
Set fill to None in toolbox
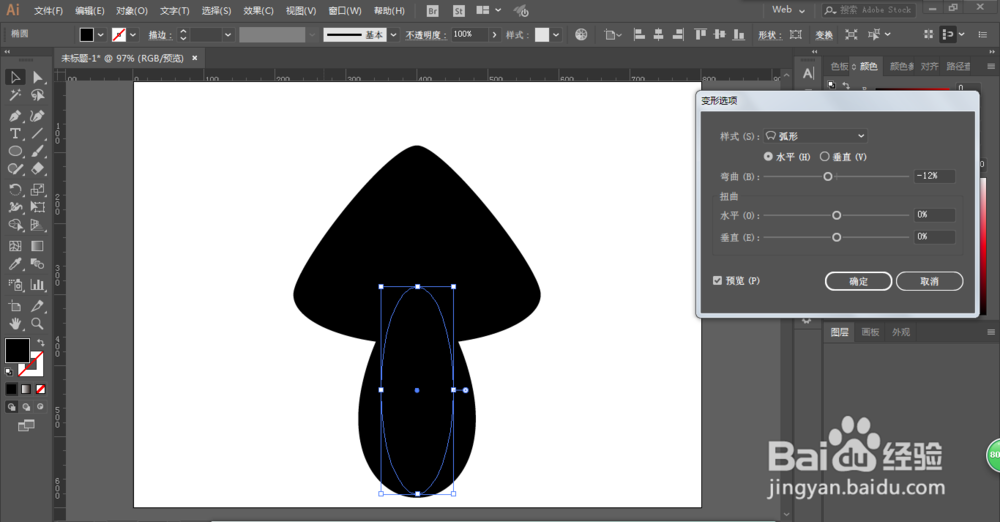(x=40, y=389)
